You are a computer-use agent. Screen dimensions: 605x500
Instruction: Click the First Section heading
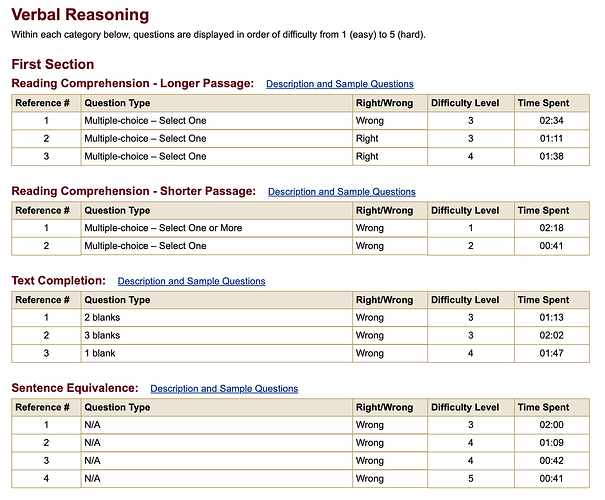(52, 64)
